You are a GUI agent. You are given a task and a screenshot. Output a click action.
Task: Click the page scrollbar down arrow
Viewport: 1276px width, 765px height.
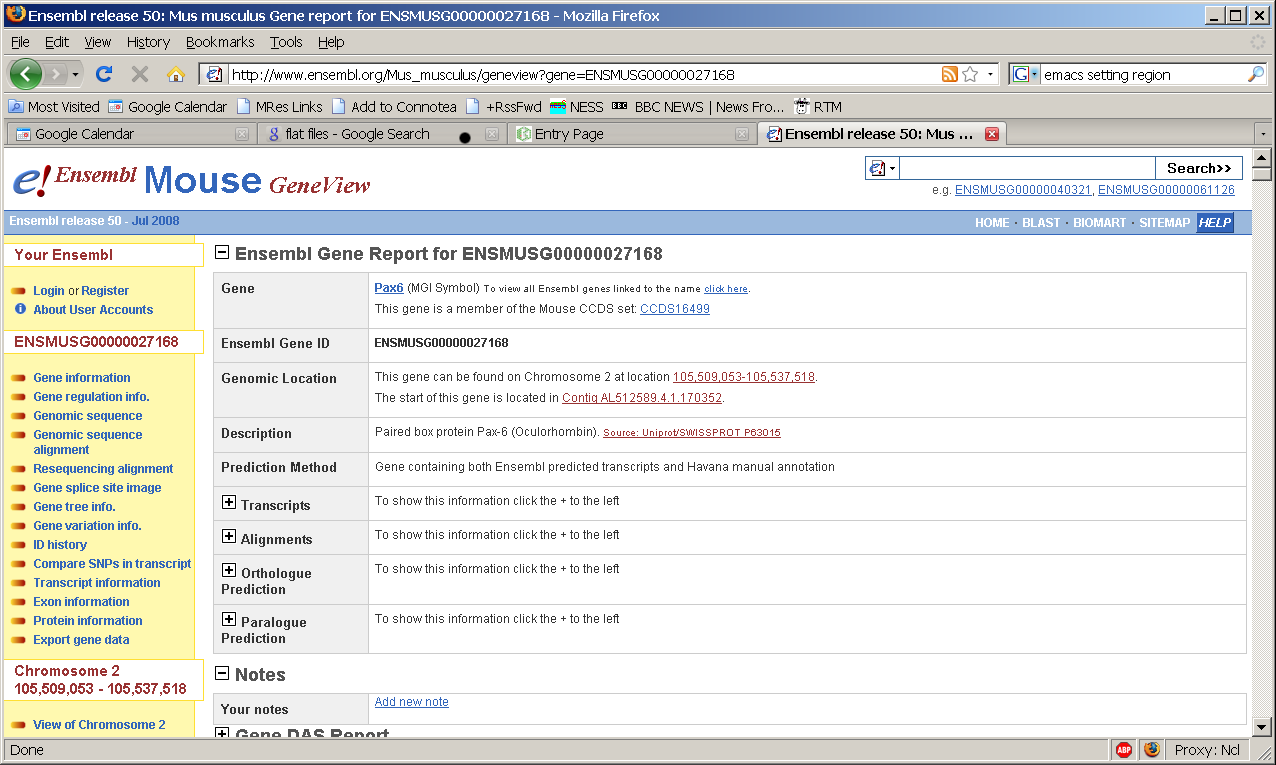point(1261,727)
